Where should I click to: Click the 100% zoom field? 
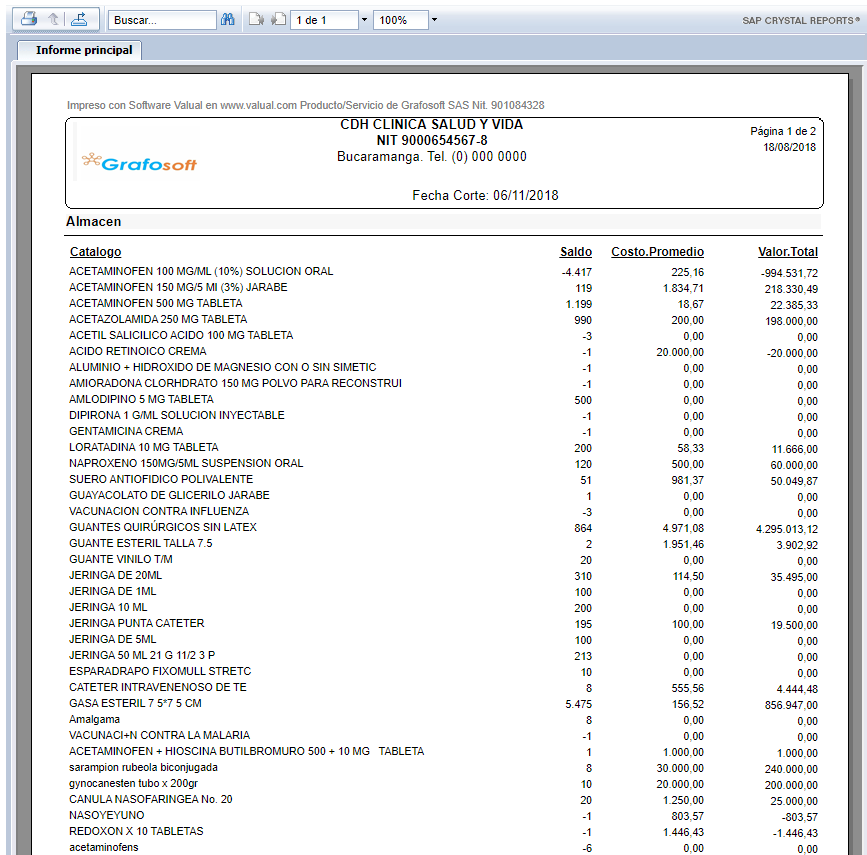pos(399,20)
